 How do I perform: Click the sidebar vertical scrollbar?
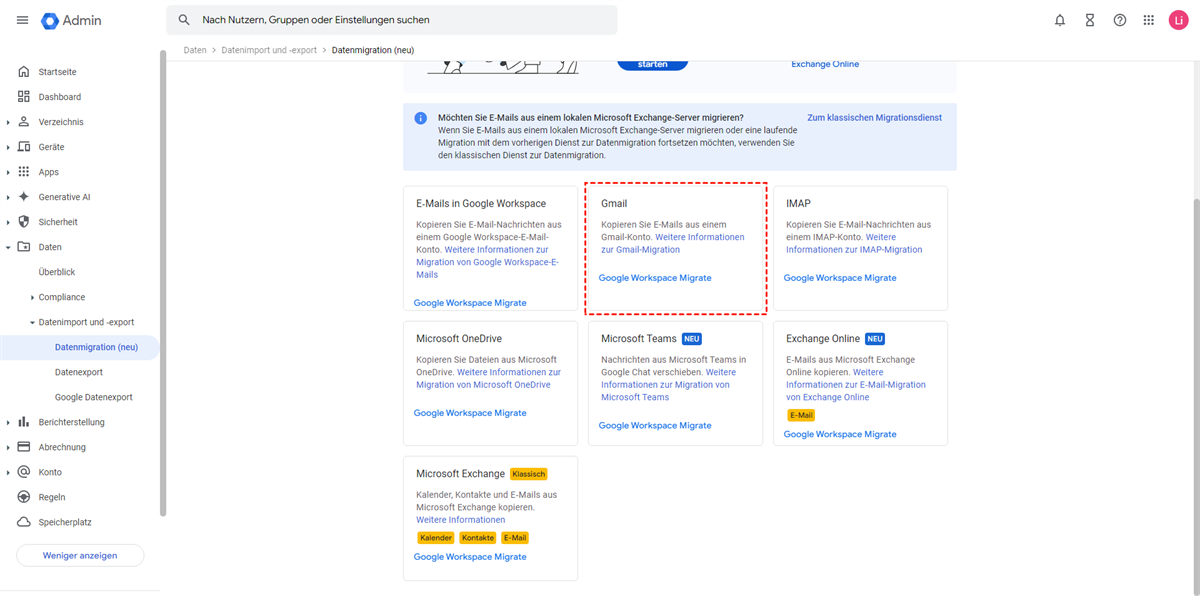[x=163, y=283]
